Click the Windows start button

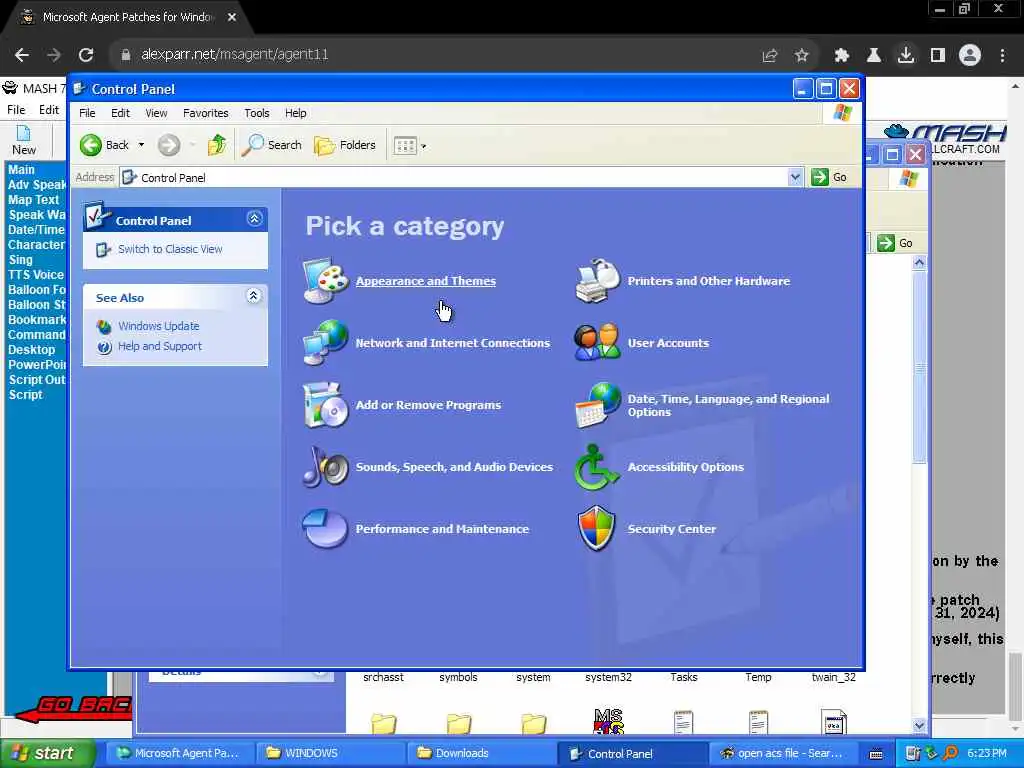[x=47, y=753]
